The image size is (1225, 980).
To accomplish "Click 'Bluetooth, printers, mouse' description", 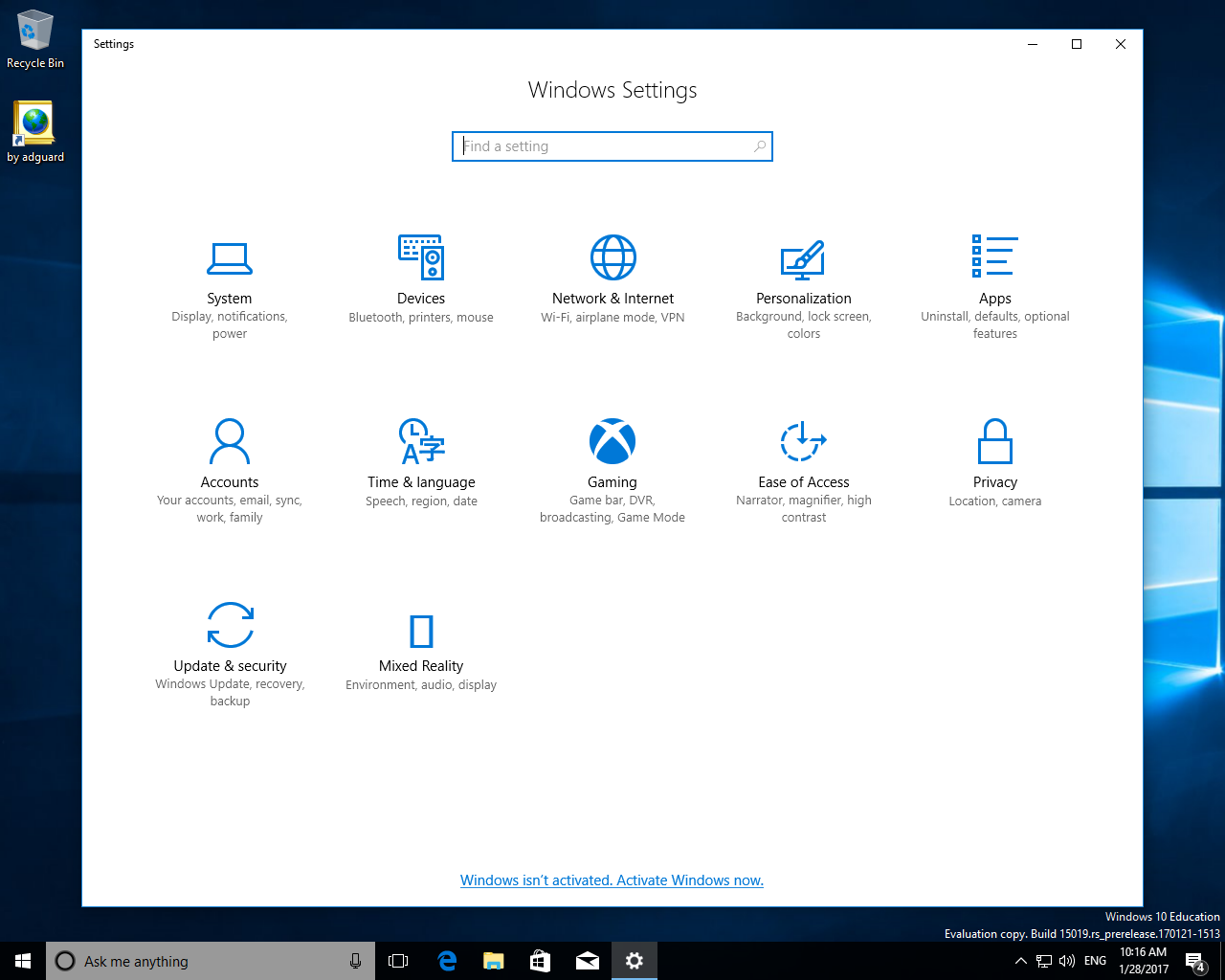I will pos(421,318).
